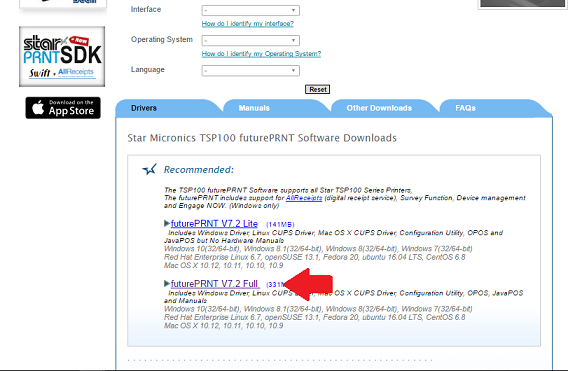Click the star icon beside Recommended

pyautogui.click(x=149, y=169)
